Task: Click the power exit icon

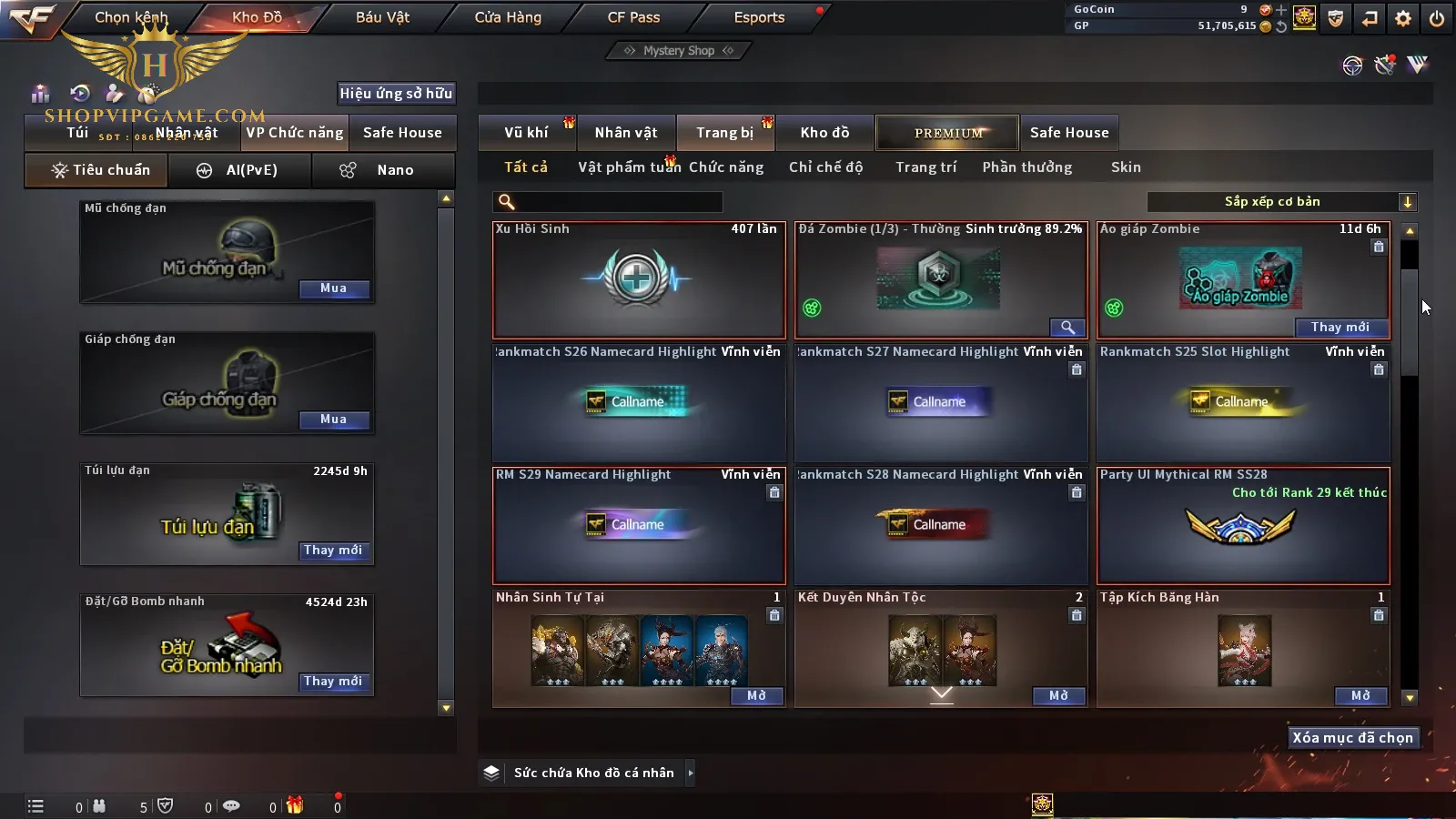Action: [x=1437, y=18]
